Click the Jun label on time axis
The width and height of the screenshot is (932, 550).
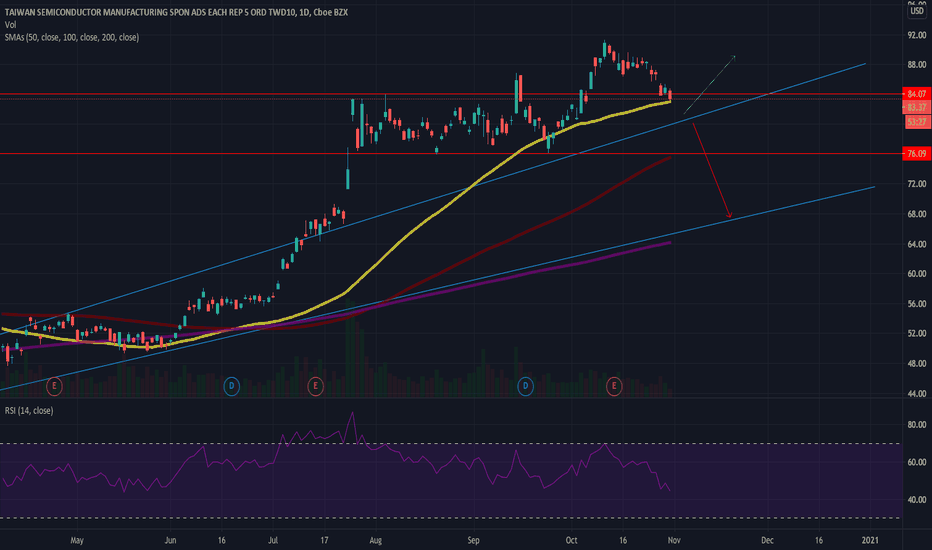(x=170, y=540)
